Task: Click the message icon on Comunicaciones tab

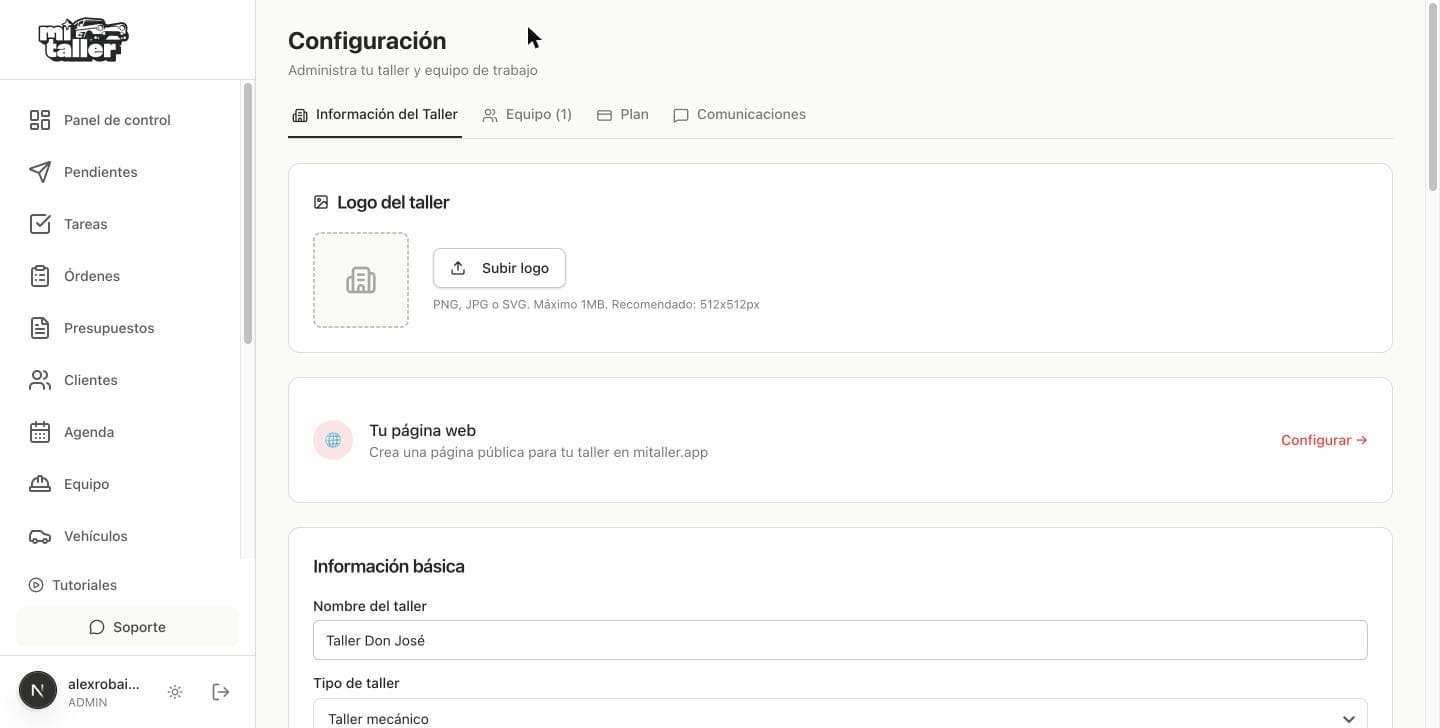Action: [x=681, y=115]
